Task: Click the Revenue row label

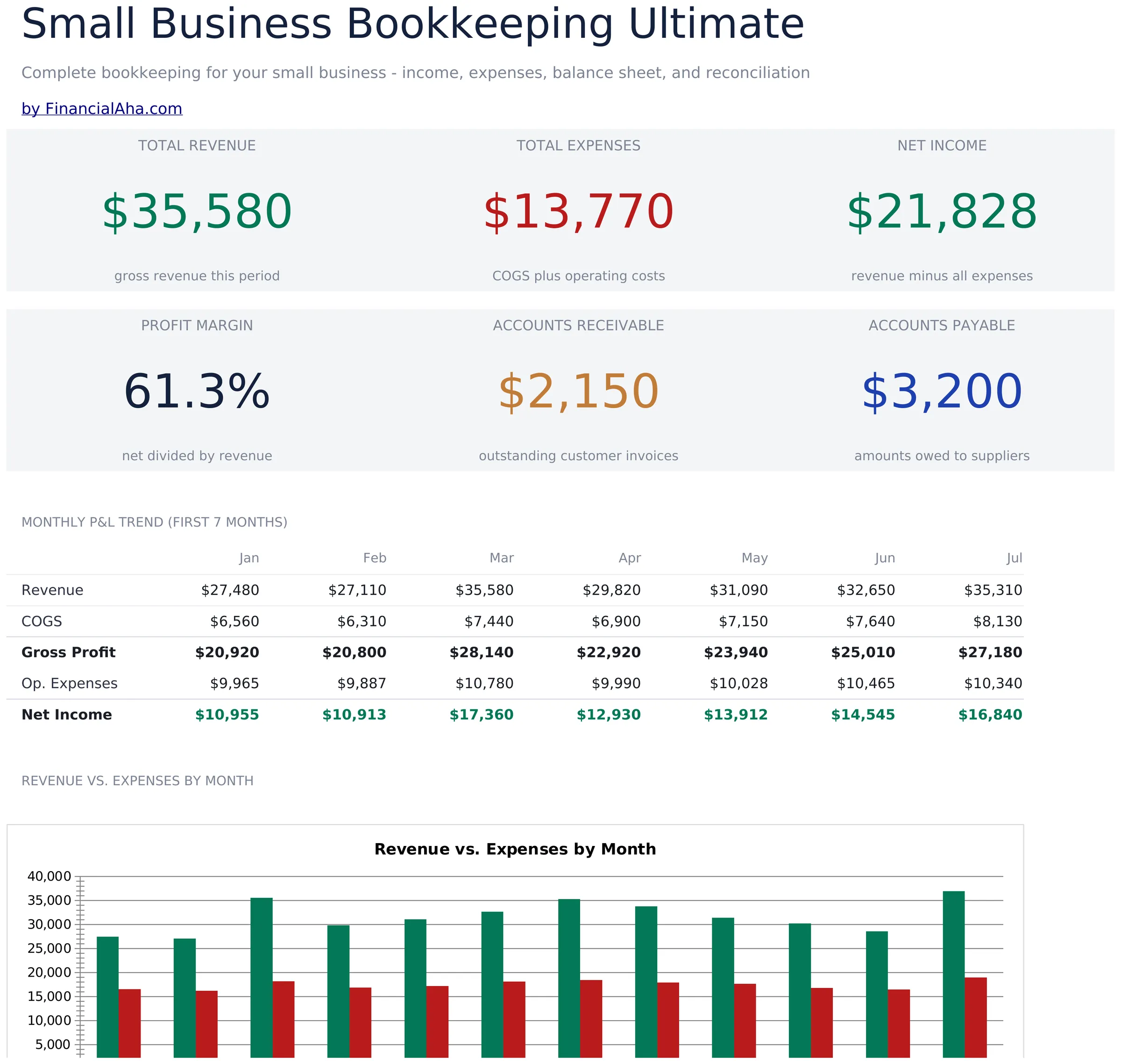Action: 52,591
